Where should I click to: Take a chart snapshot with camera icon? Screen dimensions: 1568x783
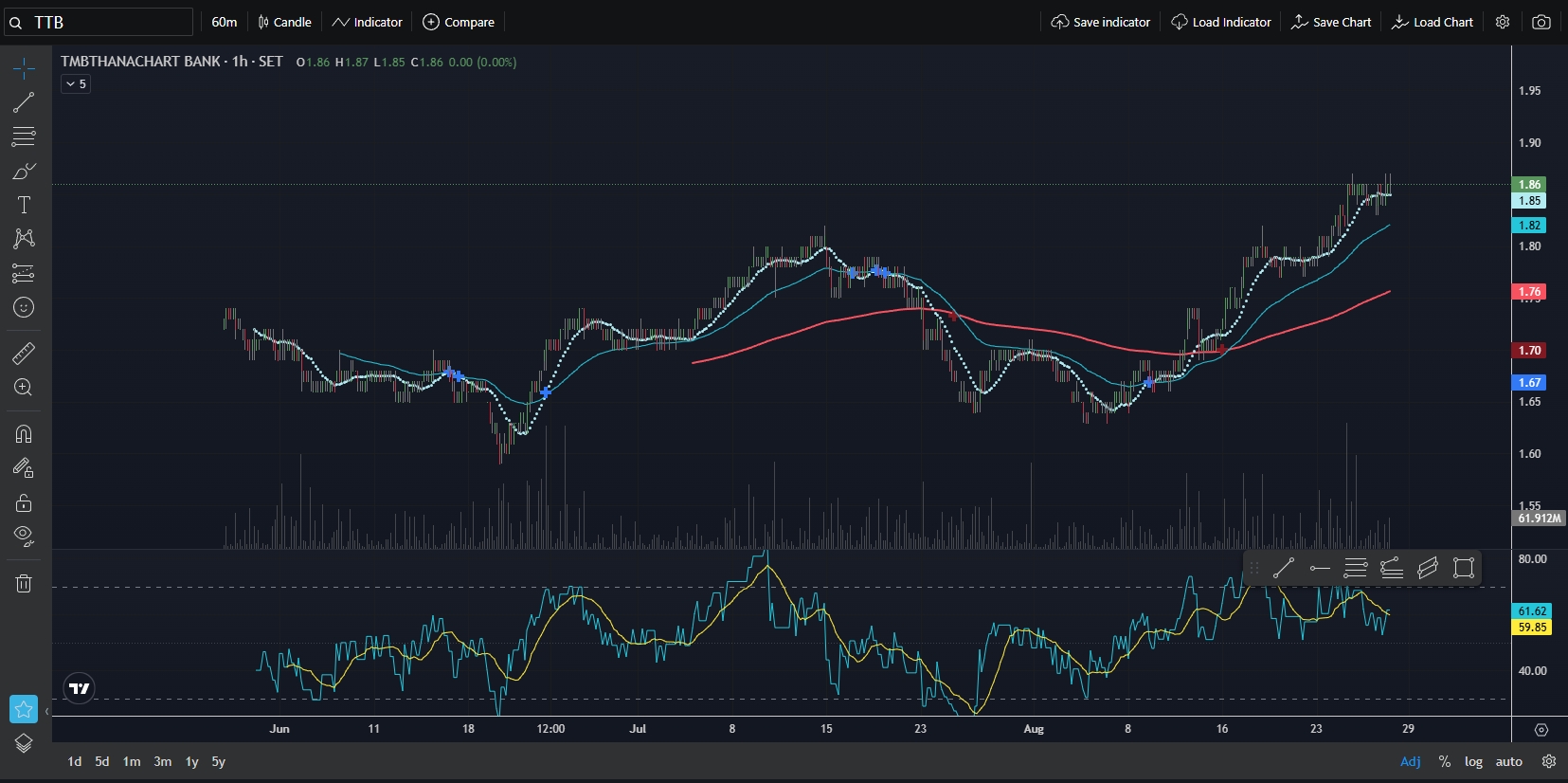coord(1541,22)
